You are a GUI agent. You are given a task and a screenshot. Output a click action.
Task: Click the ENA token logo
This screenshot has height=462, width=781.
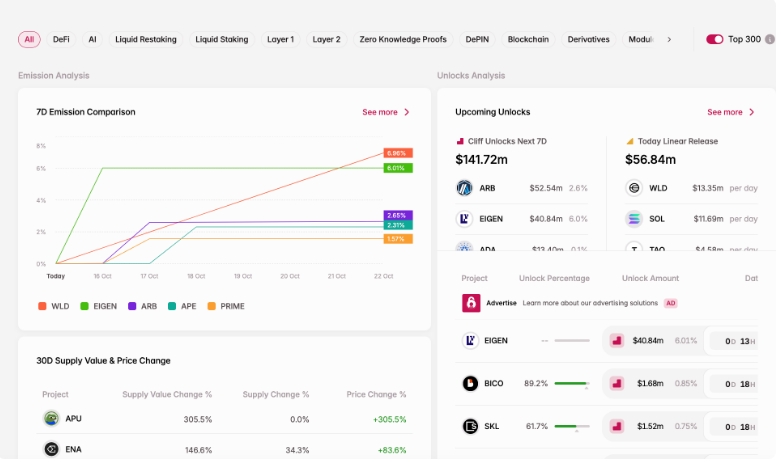(51, 449)
